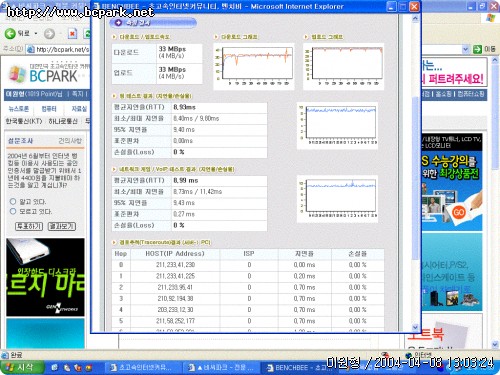Click the orange GO button in ad banner
Image resolution: width=500 pixels, height=375 pixels.
[x=459, y=212]
